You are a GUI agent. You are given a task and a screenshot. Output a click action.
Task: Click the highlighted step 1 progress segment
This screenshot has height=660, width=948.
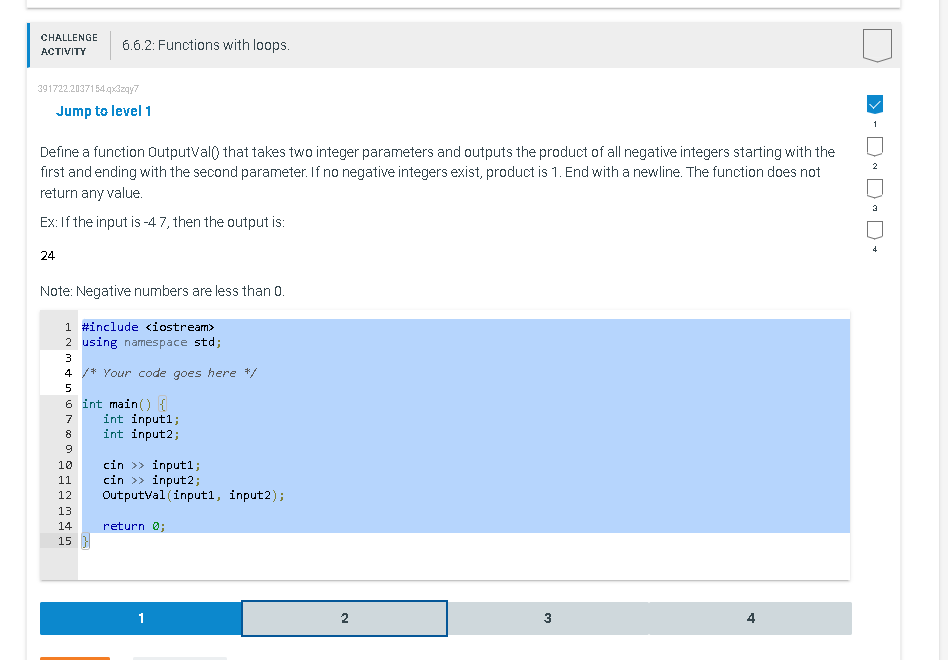(140, 618)
